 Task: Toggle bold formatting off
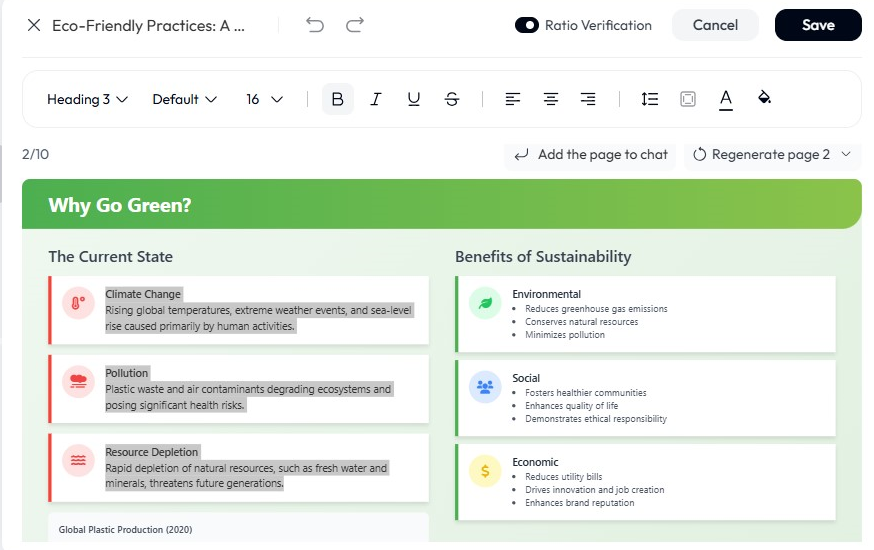click(x=337, y=99)
